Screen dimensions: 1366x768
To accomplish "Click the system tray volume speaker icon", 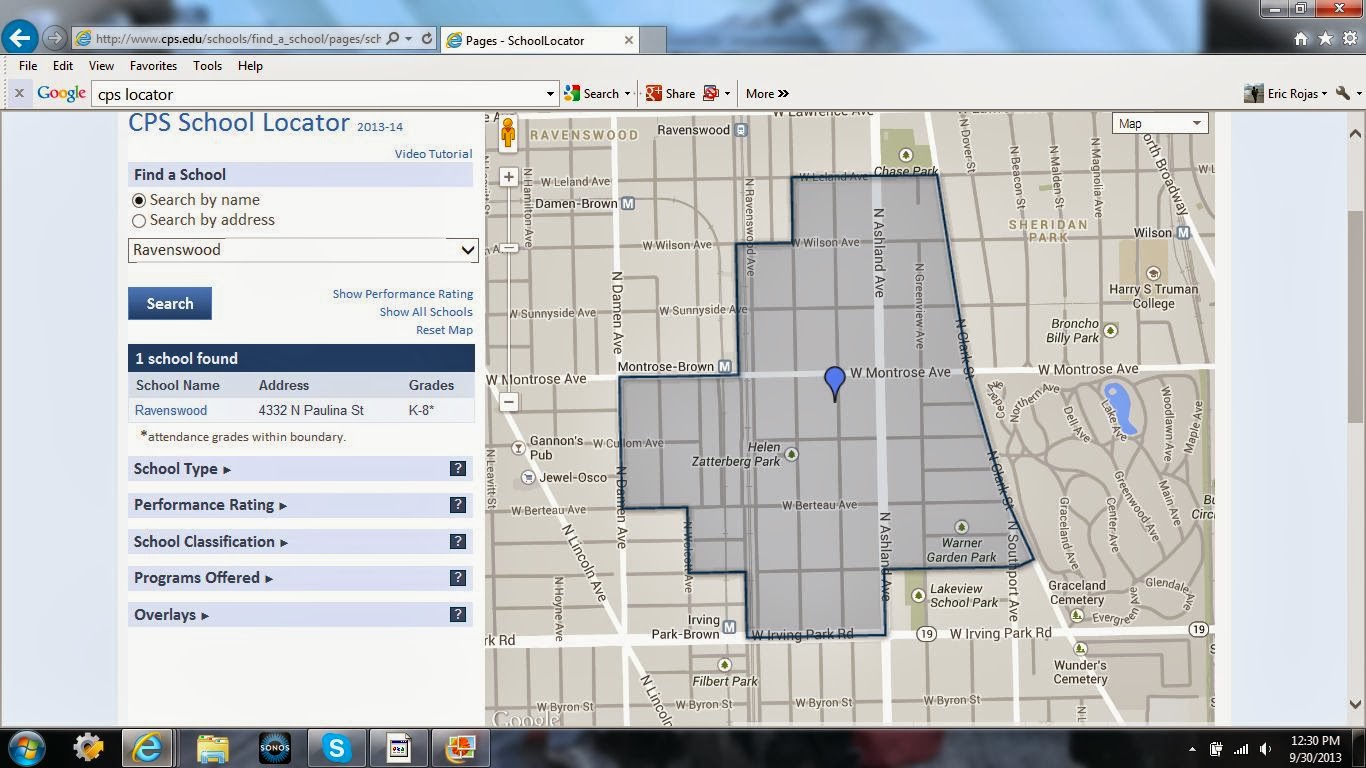I will pos(1266,748).
